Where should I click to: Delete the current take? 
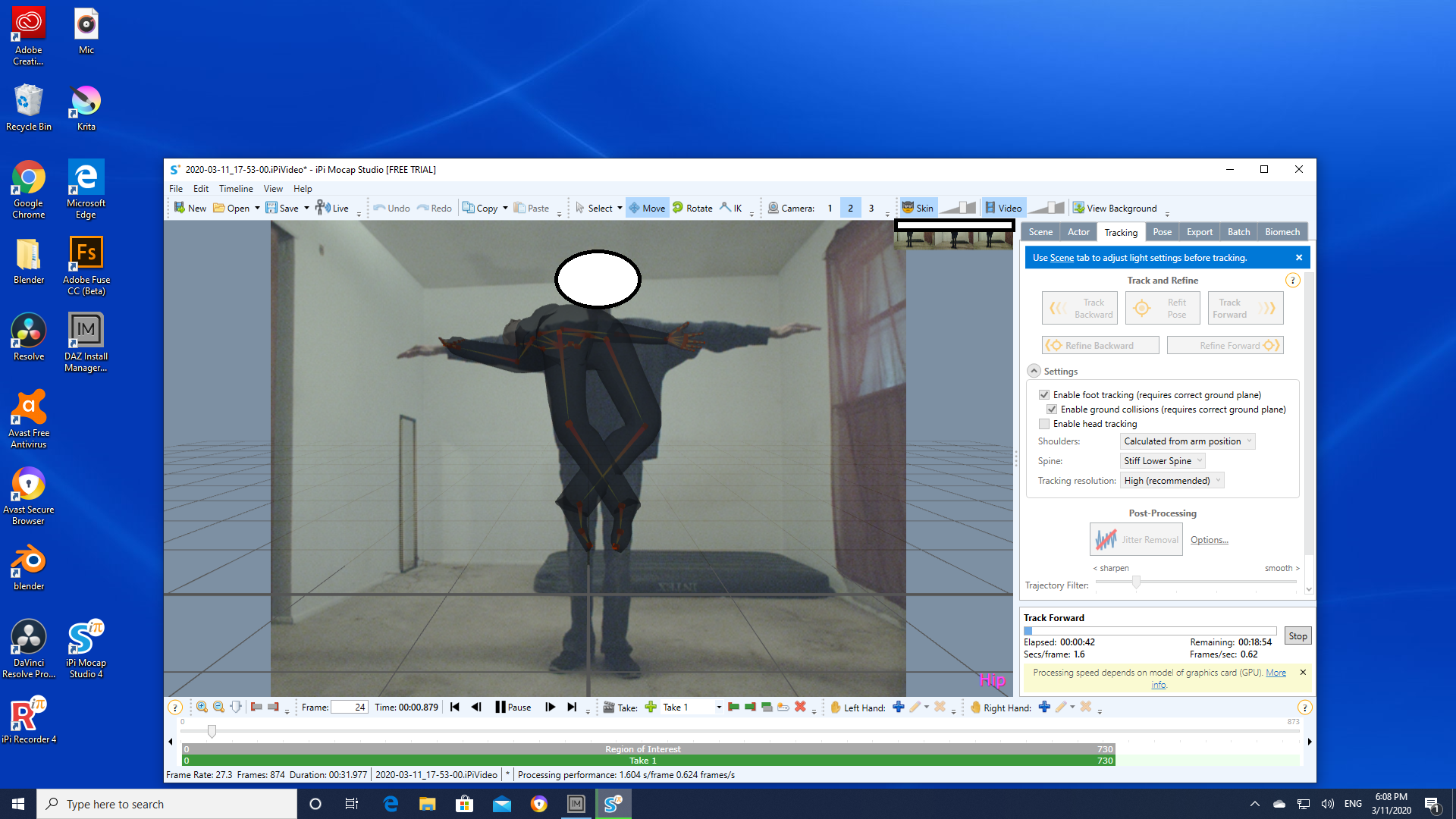coord(800,707)
